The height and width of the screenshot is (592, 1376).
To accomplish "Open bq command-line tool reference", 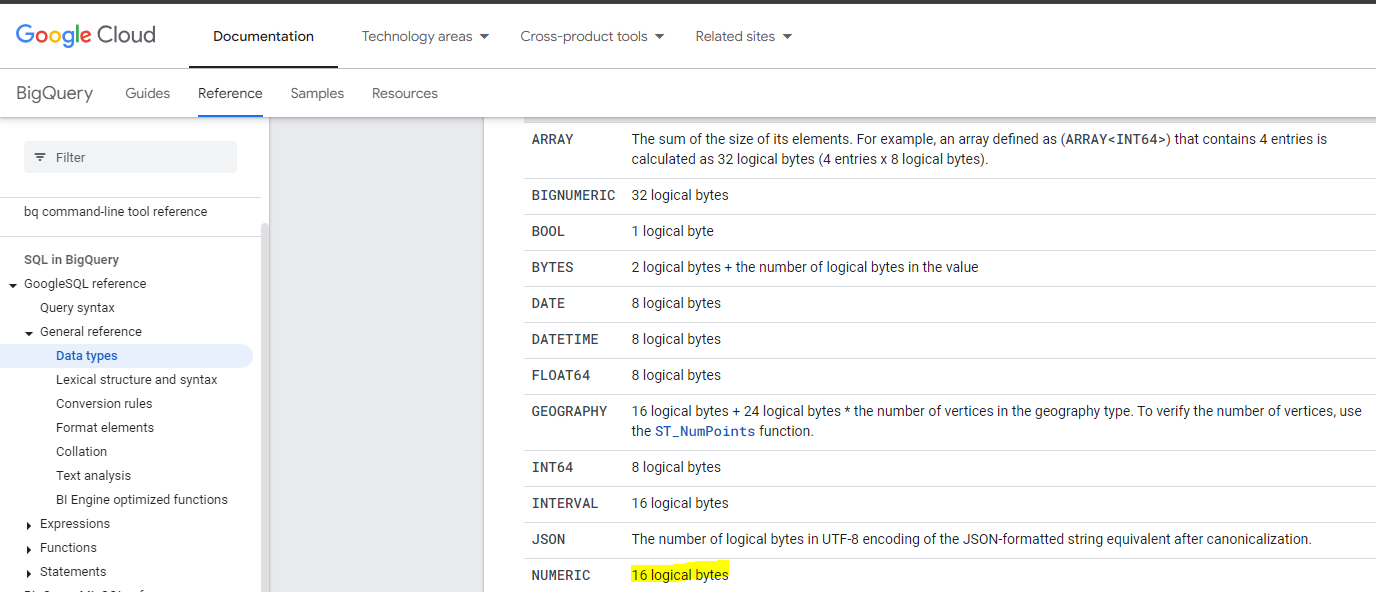I will (116, 212).
